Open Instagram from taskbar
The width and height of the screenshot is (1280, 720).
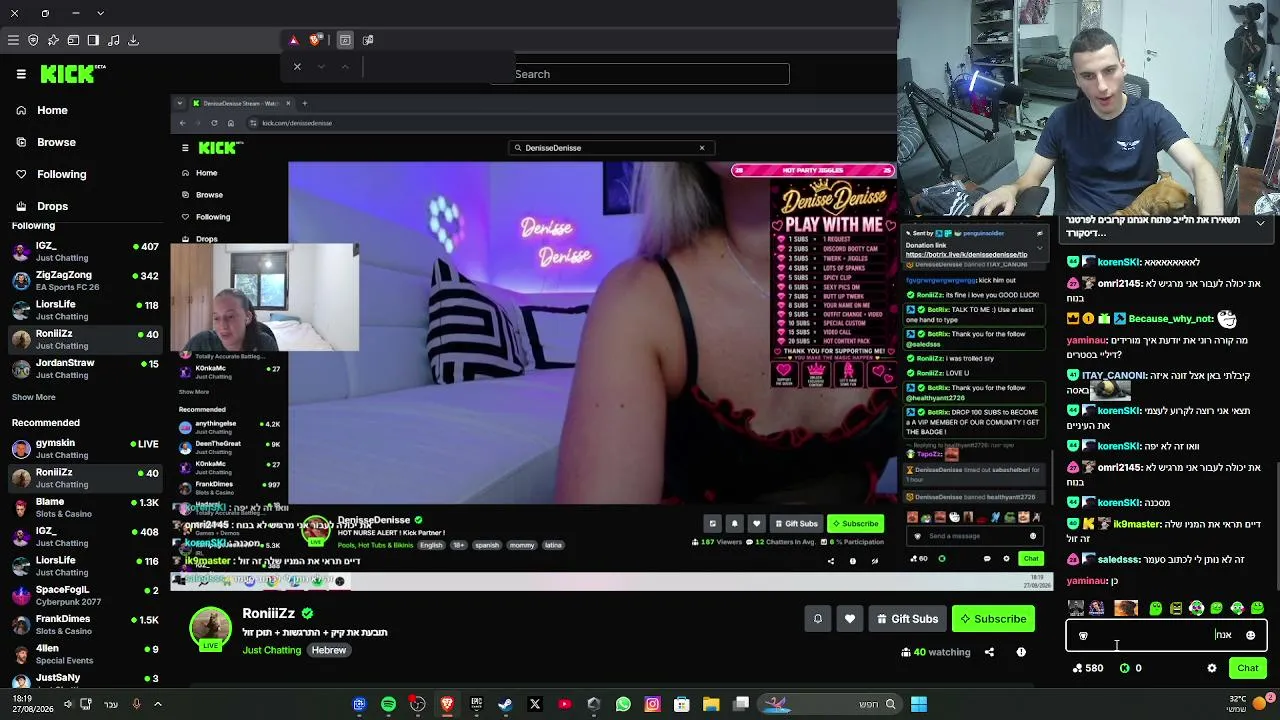click(x=652, y=705)
